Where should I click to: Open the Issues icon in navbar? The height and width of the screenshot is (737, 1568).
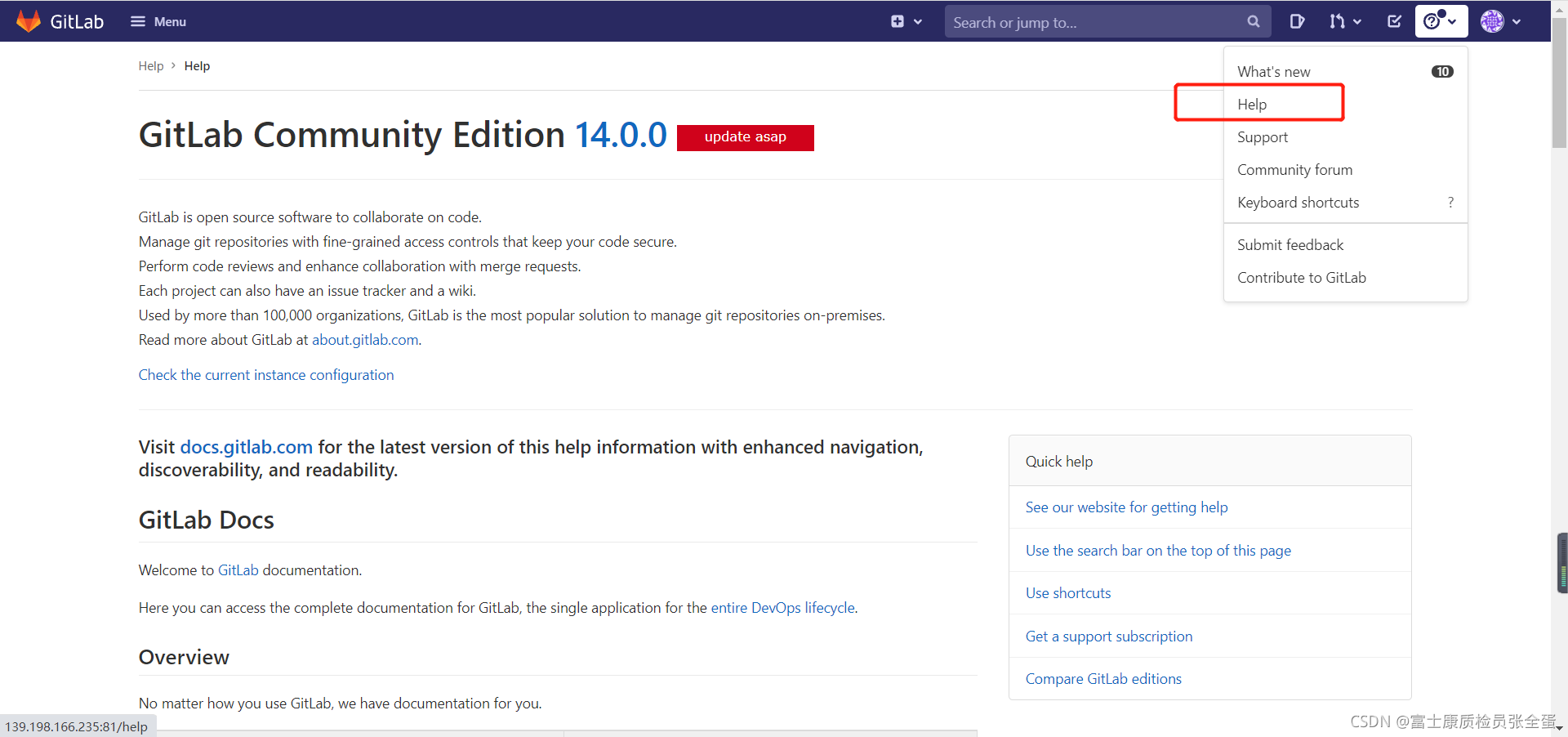[x=1297, y=22]
